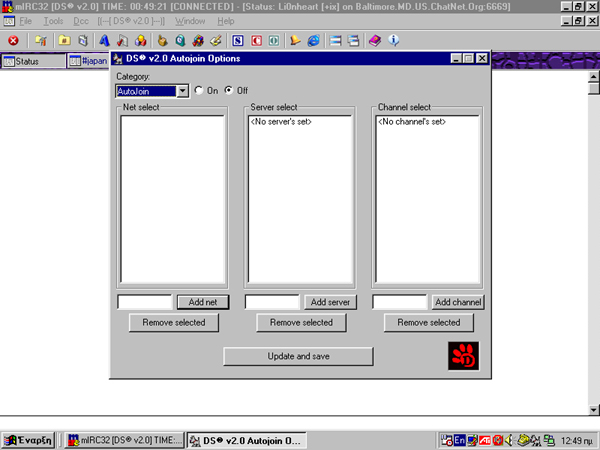Click the cascade windows toolbar icon

353,41
